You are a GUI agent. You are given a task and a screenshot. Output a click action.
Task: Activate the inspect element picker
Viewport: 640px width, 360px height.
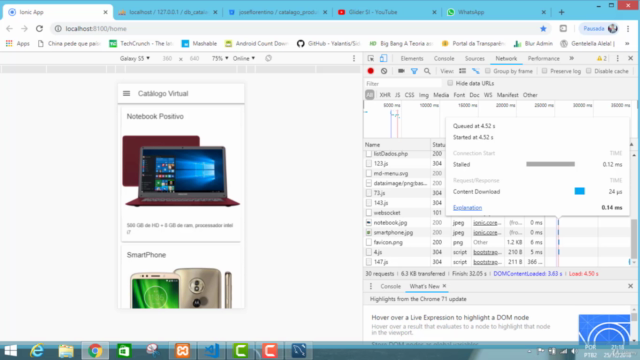pyautogui.click(x=371, y=58)
